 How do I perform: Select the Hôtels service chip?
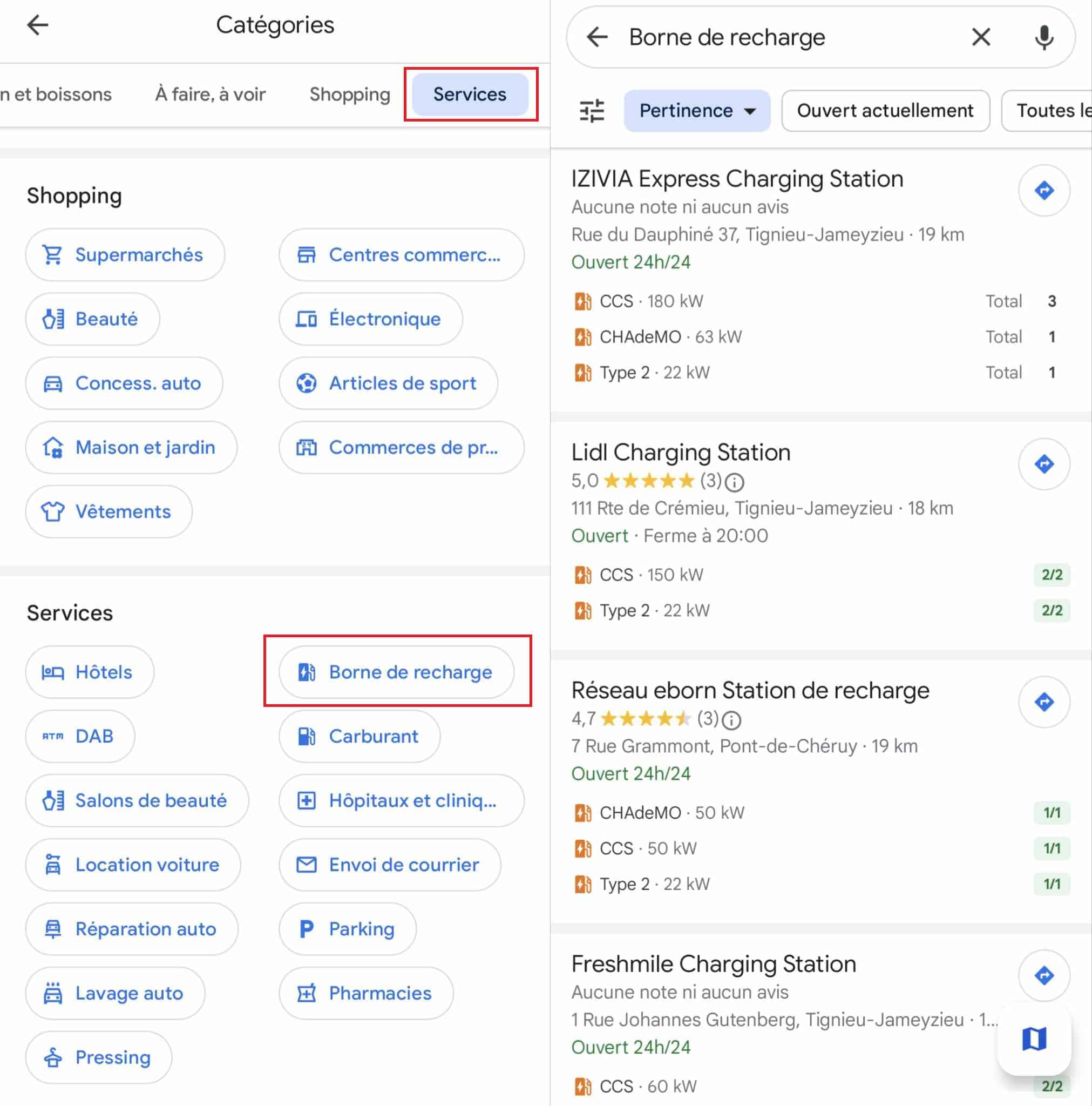point(89,672)
